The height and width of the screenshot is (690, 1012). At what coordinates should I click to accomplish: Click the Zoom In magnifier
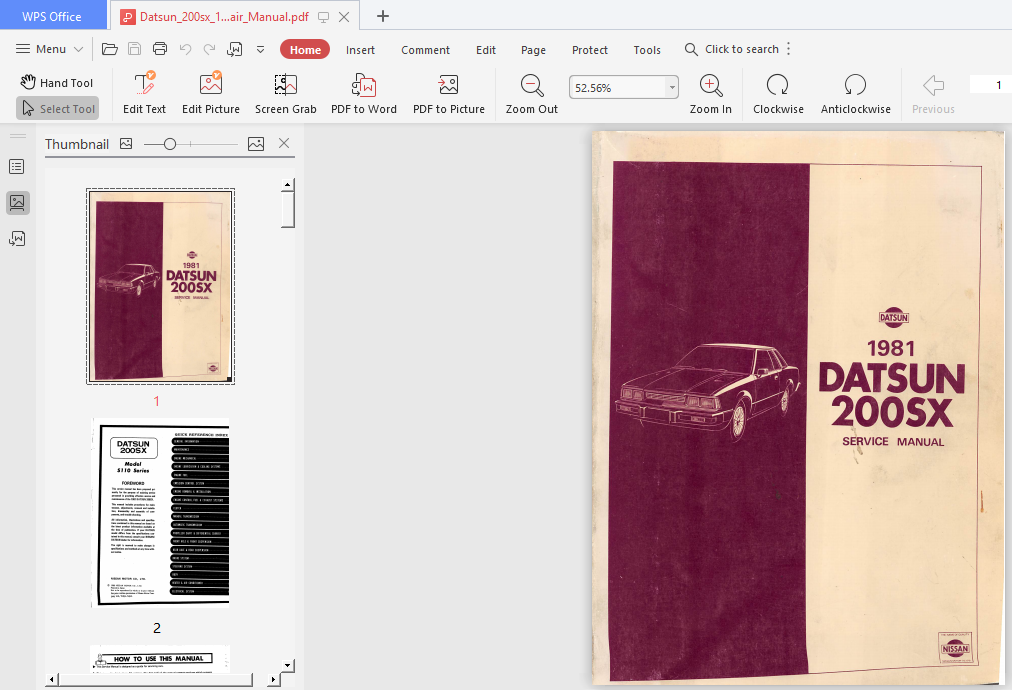711,93
